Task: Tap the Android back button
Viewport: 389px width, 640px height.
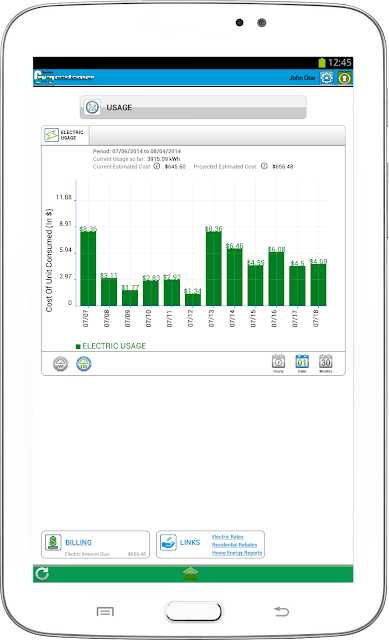Action: pos(281,611)
